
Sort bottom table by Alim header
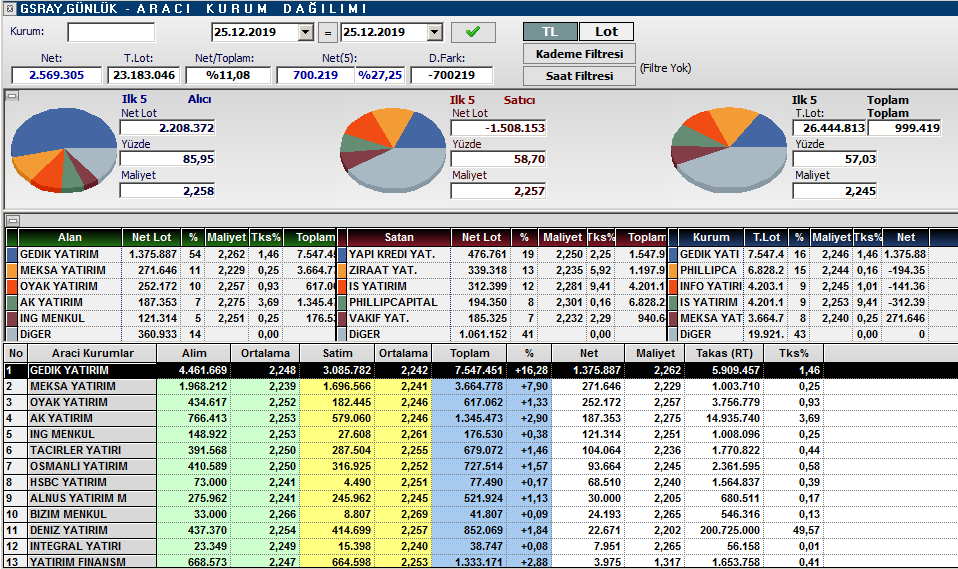194,353
